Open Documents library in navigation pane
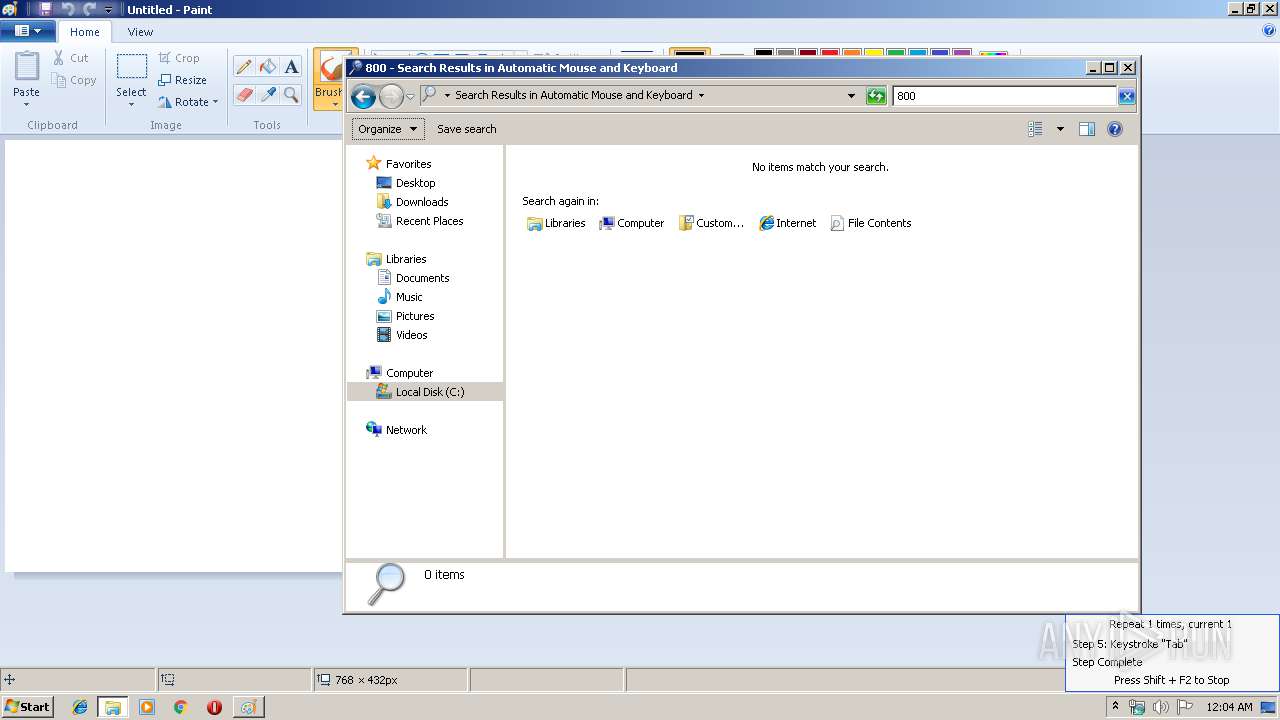This screenshot has height=720, width=1280. tap(413, 278)
